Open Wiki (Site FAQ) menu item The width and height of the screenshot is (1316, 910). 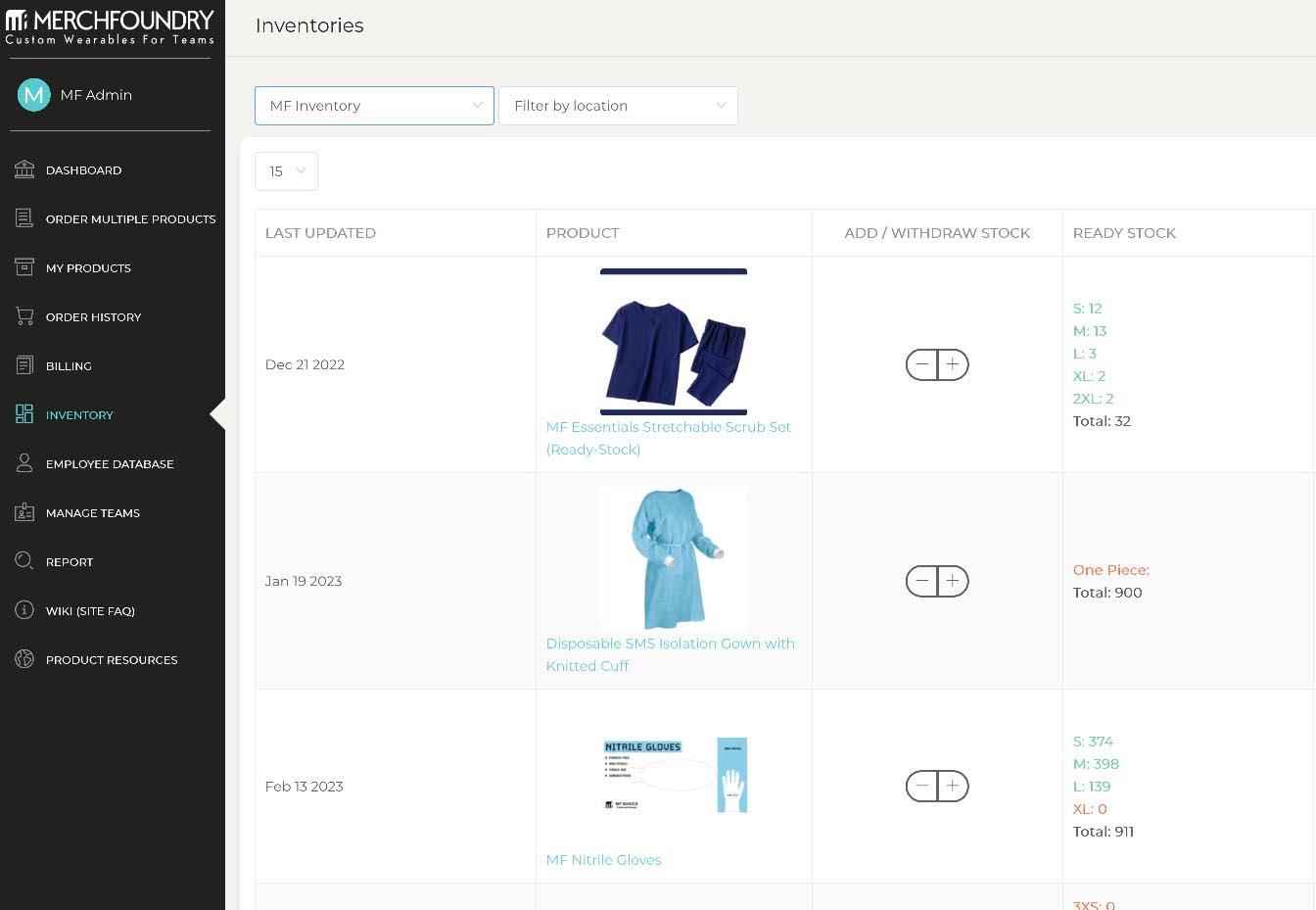(90, 611)
